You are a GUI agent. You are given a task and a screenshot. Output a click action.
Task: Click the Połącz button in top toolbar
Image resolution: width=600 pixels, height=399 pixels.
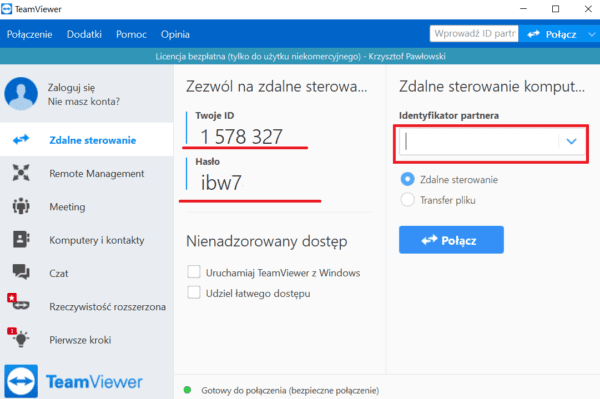[x=552, y=34]
